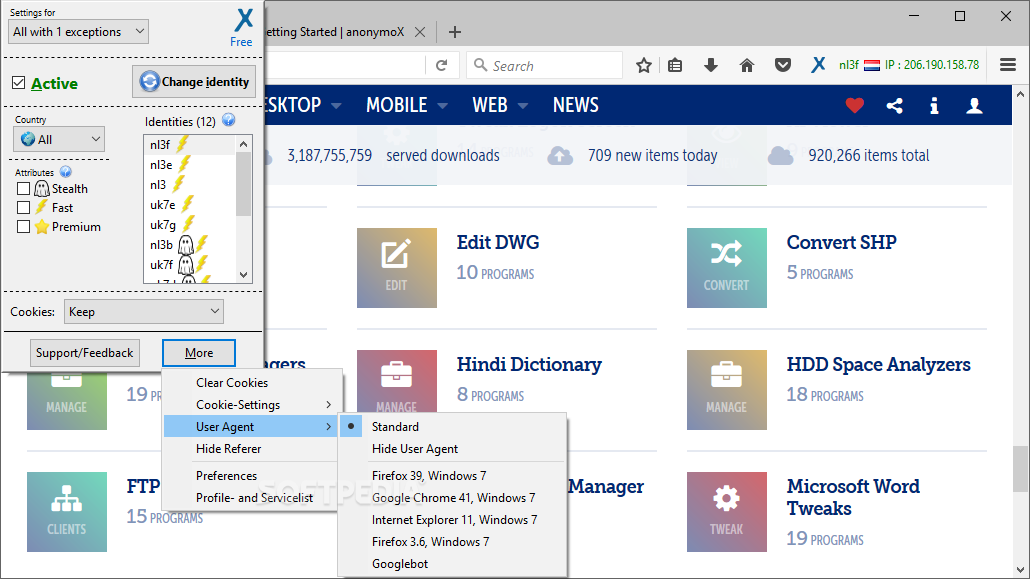This screenshot has width=1030, height=579.
Task: Click the Pocket shield icon
Action: coord(784,65)
